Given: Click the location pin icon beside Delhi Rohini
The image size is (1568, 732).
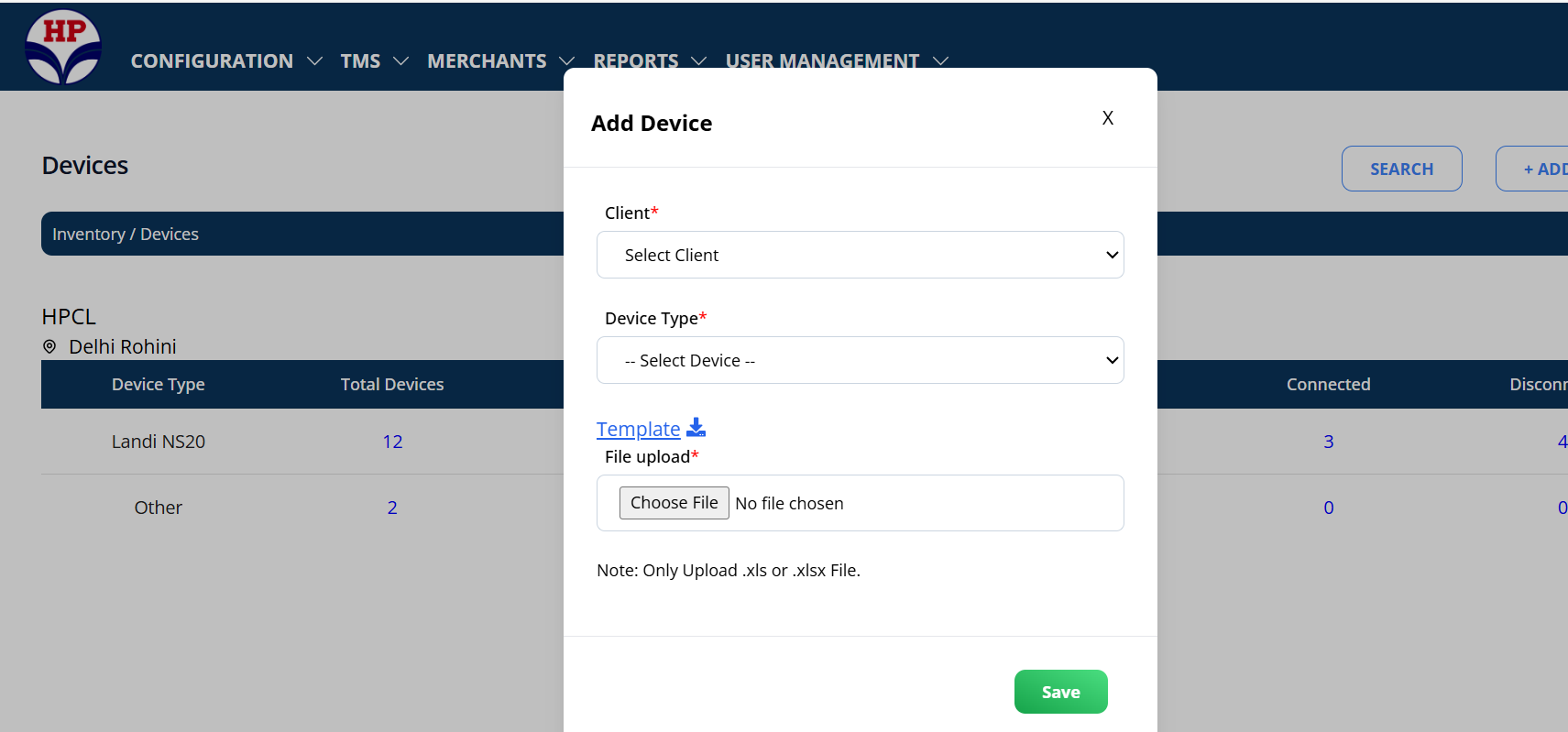Looking at the screenshot, I should pos(49,346).
